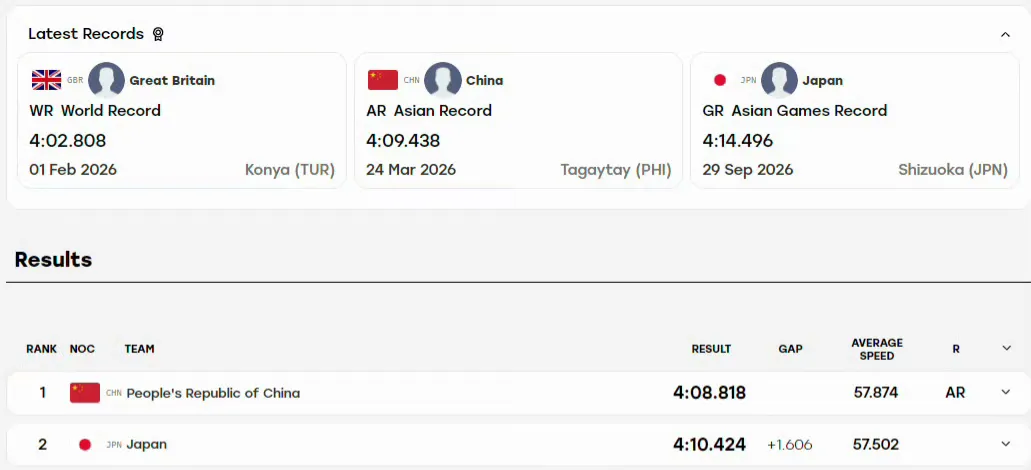
Task: Click the Great Britain athlete avatar
Action: pyautogui.click(x=107, y=80)
